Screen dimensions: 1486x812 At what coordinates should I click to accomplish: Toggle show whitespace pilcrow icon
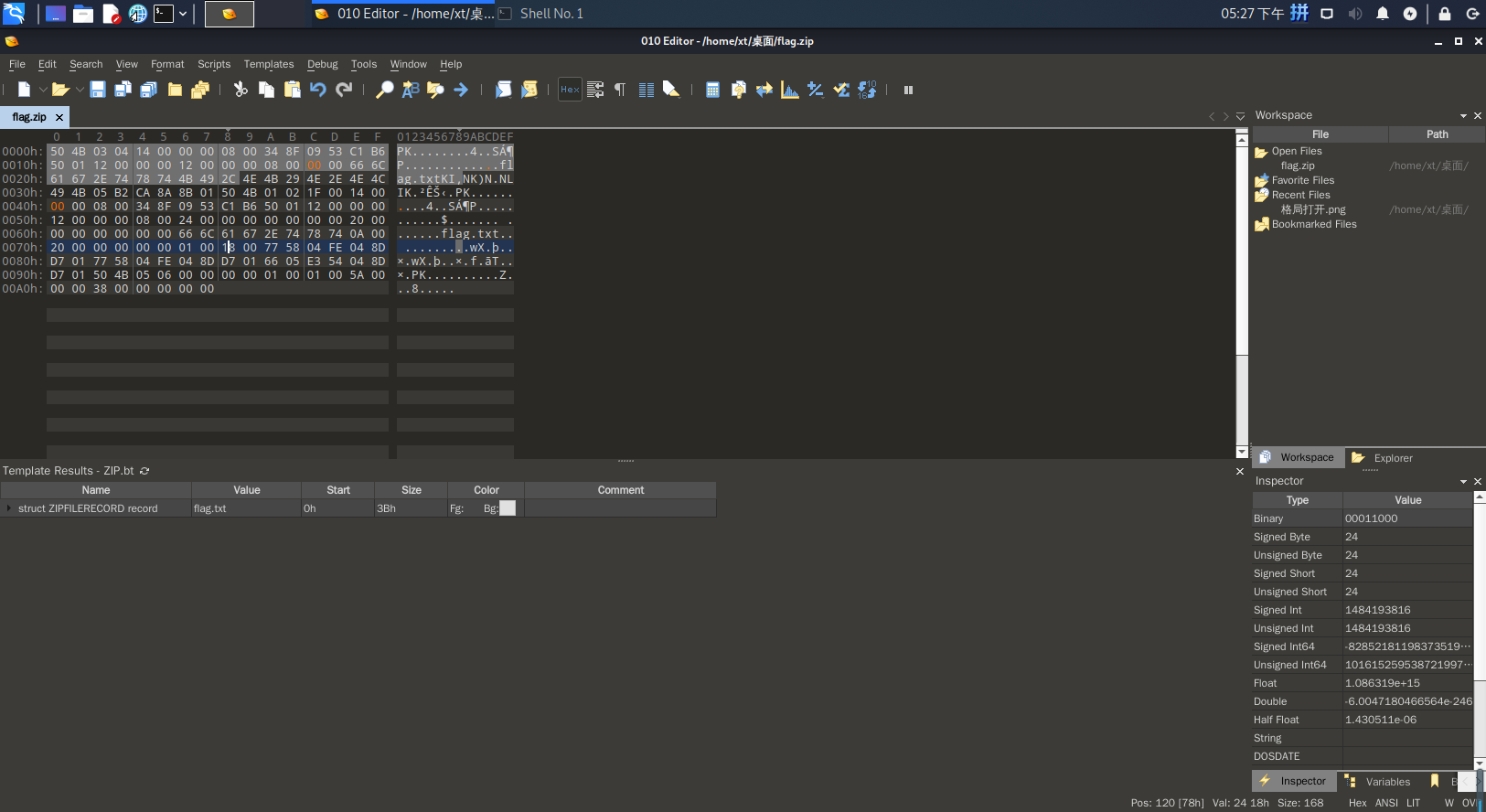click(620, 90)
